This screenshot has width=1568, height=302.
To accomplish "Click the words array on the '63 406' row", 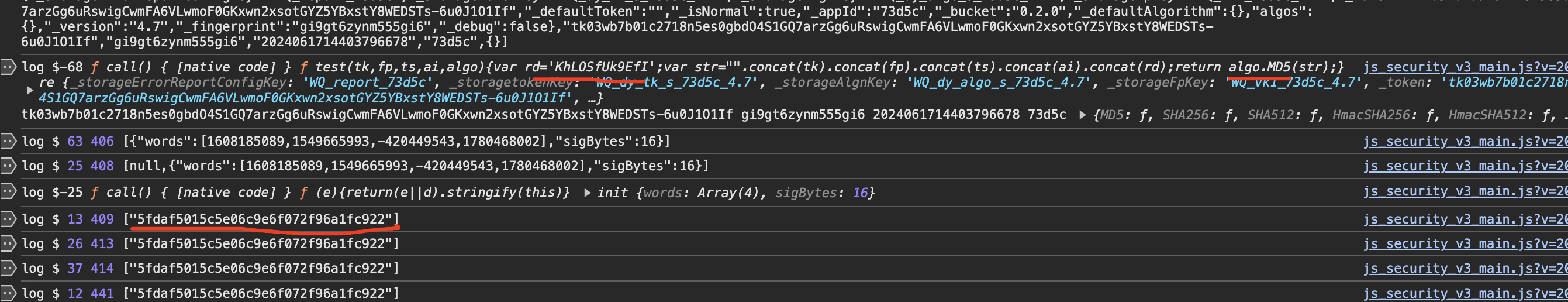I will tap(396, 141).
